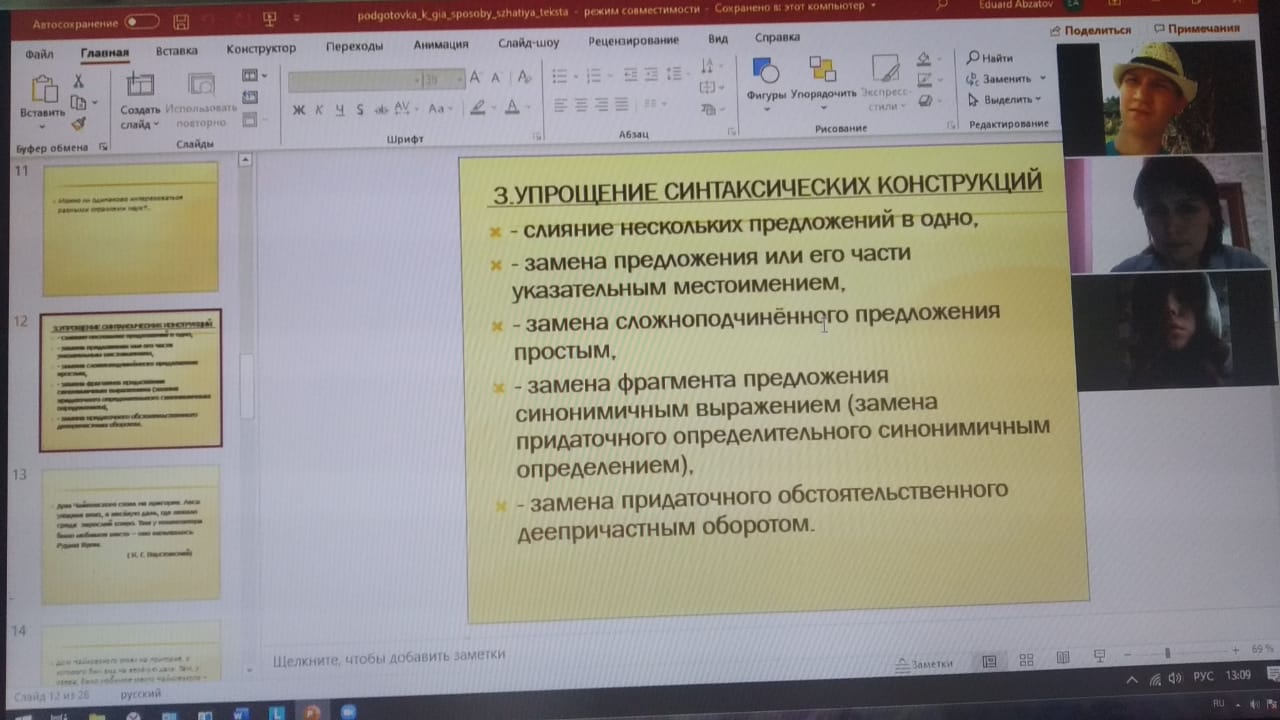Expand the Заменить dropdown arrow

(x=1043, y=78)
